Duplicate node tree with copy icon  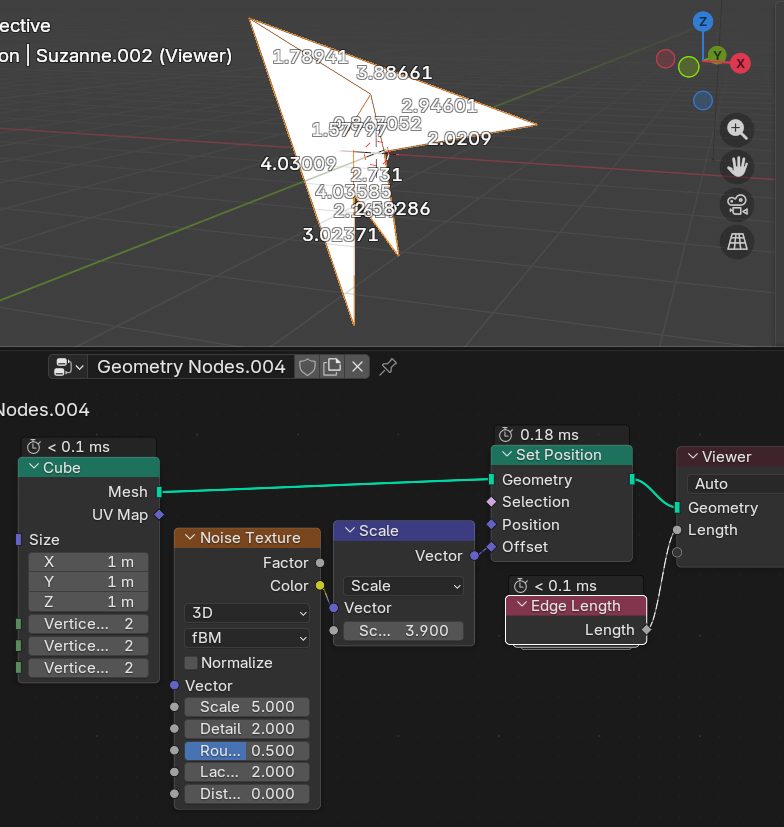coord(332,367)
